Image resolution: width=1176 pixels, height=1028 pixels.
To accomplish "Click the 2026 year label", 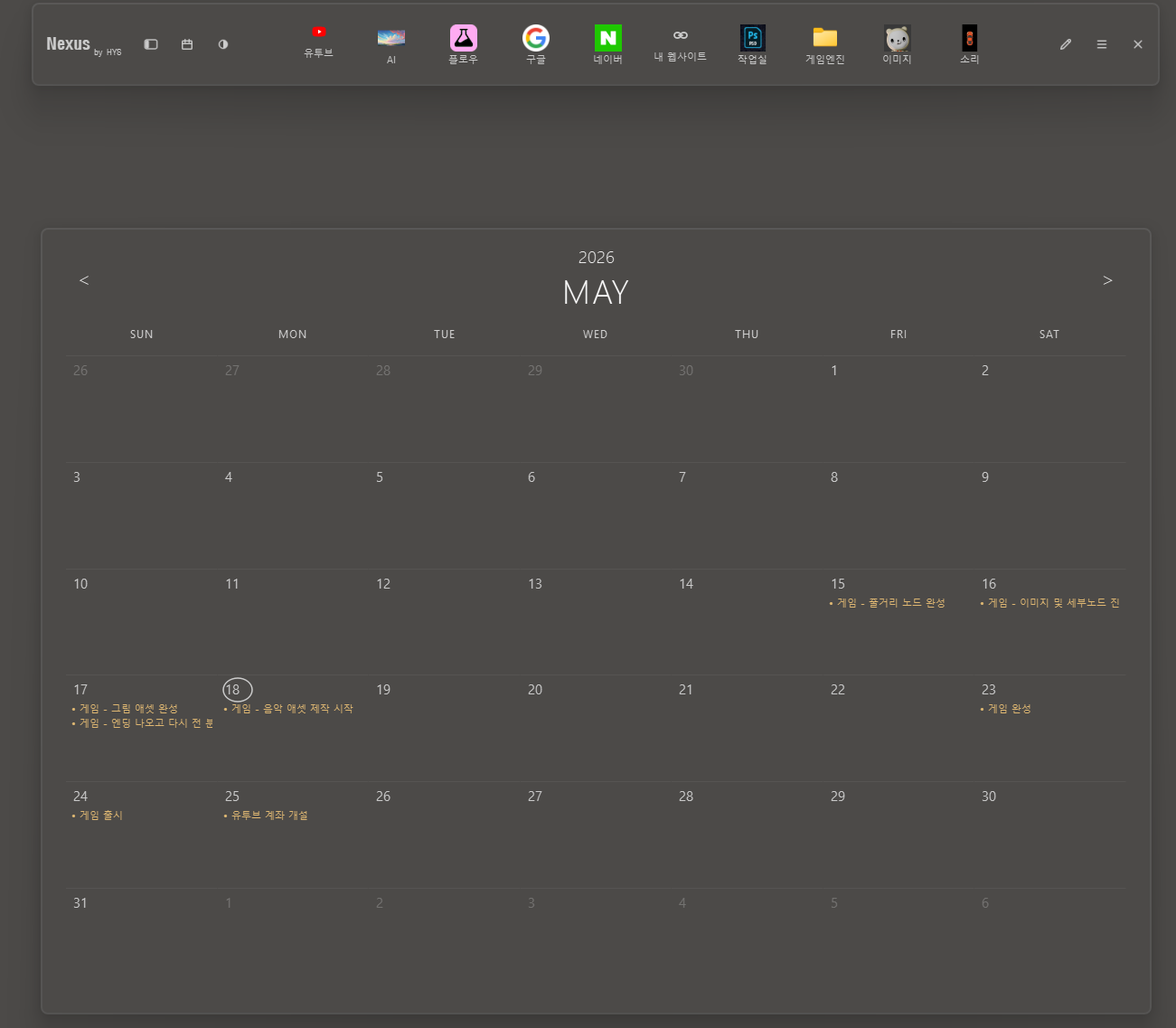I will [596, 258].
